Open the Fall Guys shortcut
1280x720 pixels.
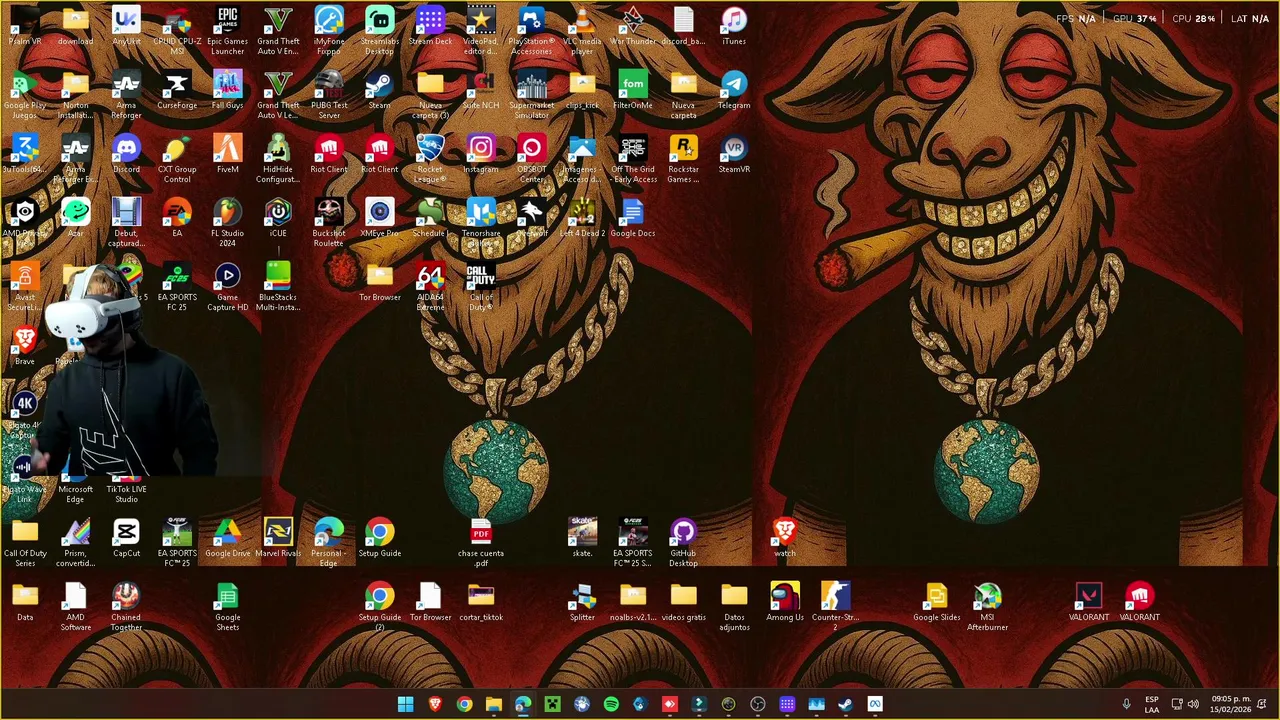coord(228,91)
